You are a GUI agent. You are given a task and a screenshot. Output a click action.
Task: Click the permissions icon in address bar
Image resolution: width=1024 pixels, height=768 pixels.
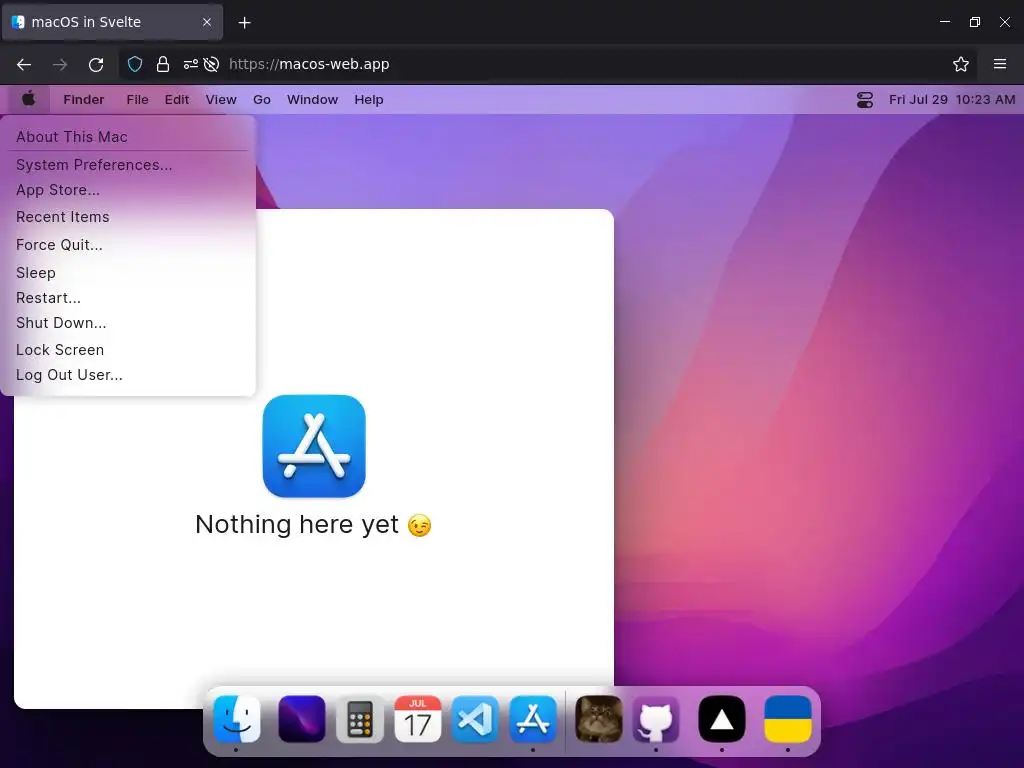point(191,64)
